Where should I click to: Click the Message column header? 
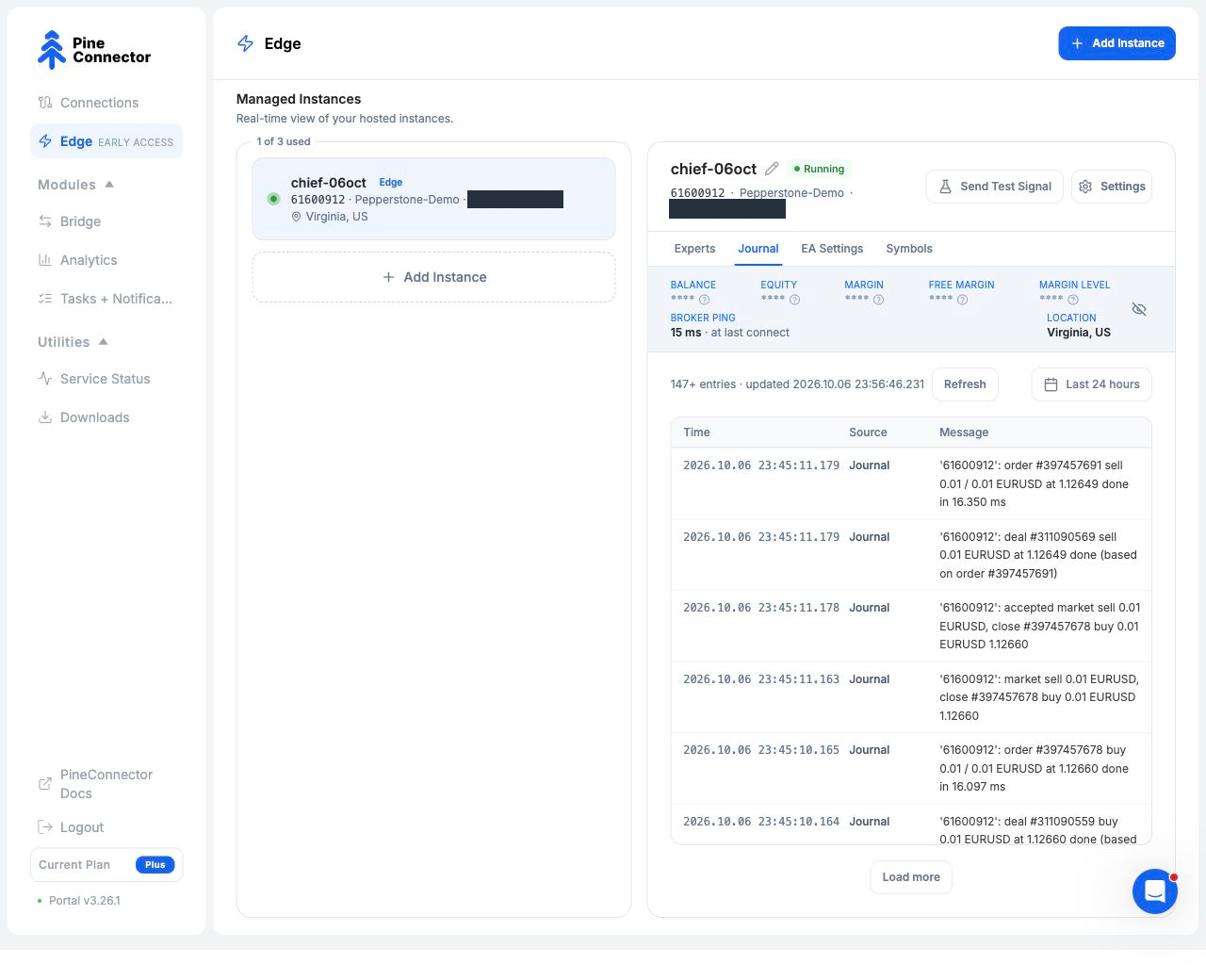point(964,433)
